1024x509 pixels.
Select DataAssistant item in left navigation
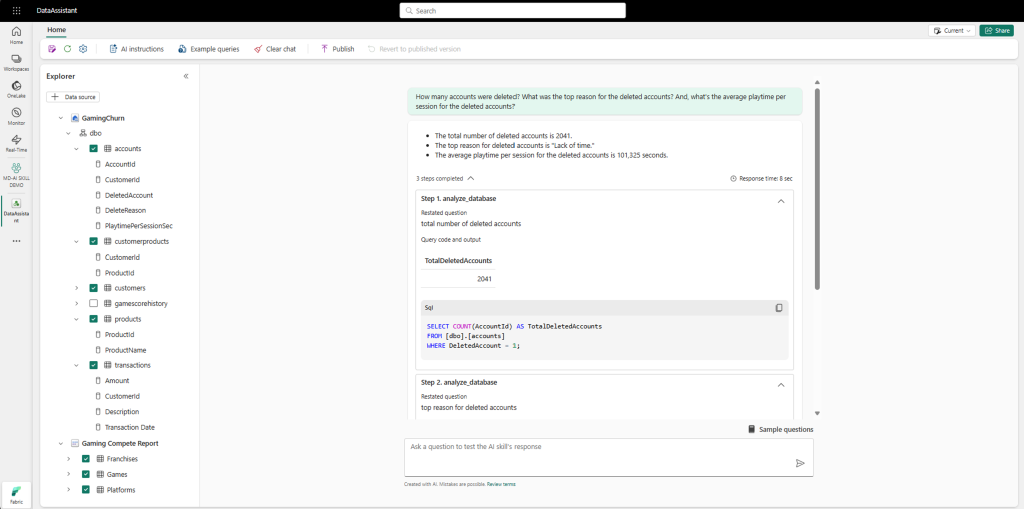[16, 211]
